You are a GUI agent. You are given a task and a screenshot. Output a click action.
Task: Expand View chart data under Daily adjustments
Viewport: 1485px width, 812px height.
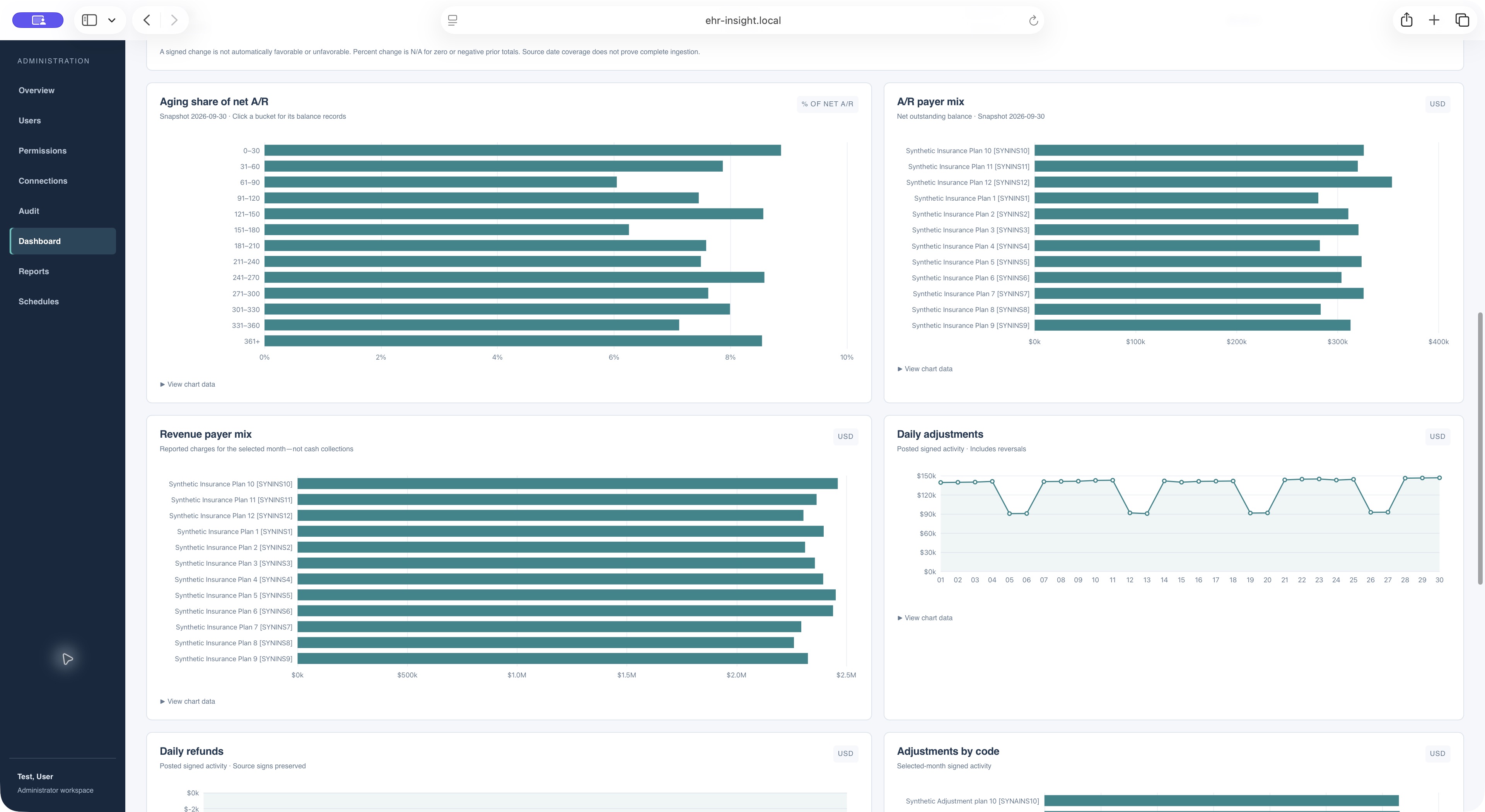(x=925, y=618)
